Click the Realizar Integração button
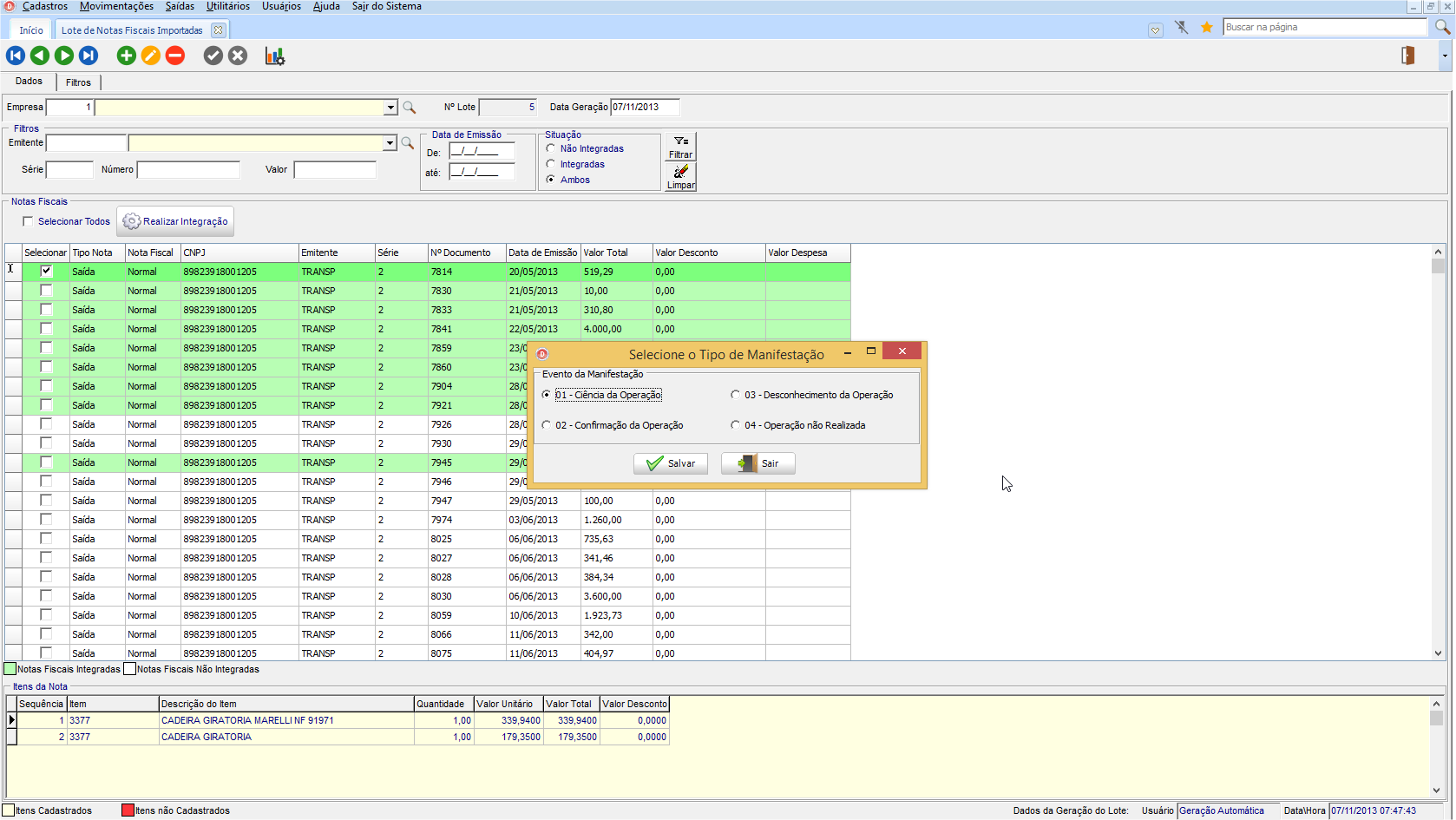This screenshot has width=1456, height=820. coord(175,221)
